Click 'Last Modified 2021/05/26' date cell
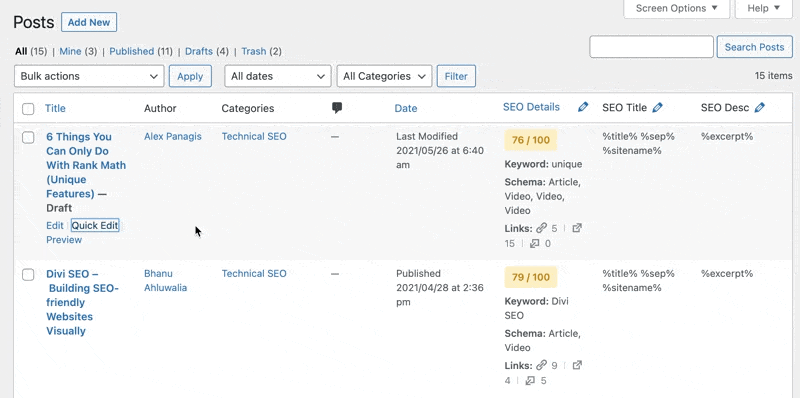The width and height of the screenshot is (800, 398). click(440, 151)
